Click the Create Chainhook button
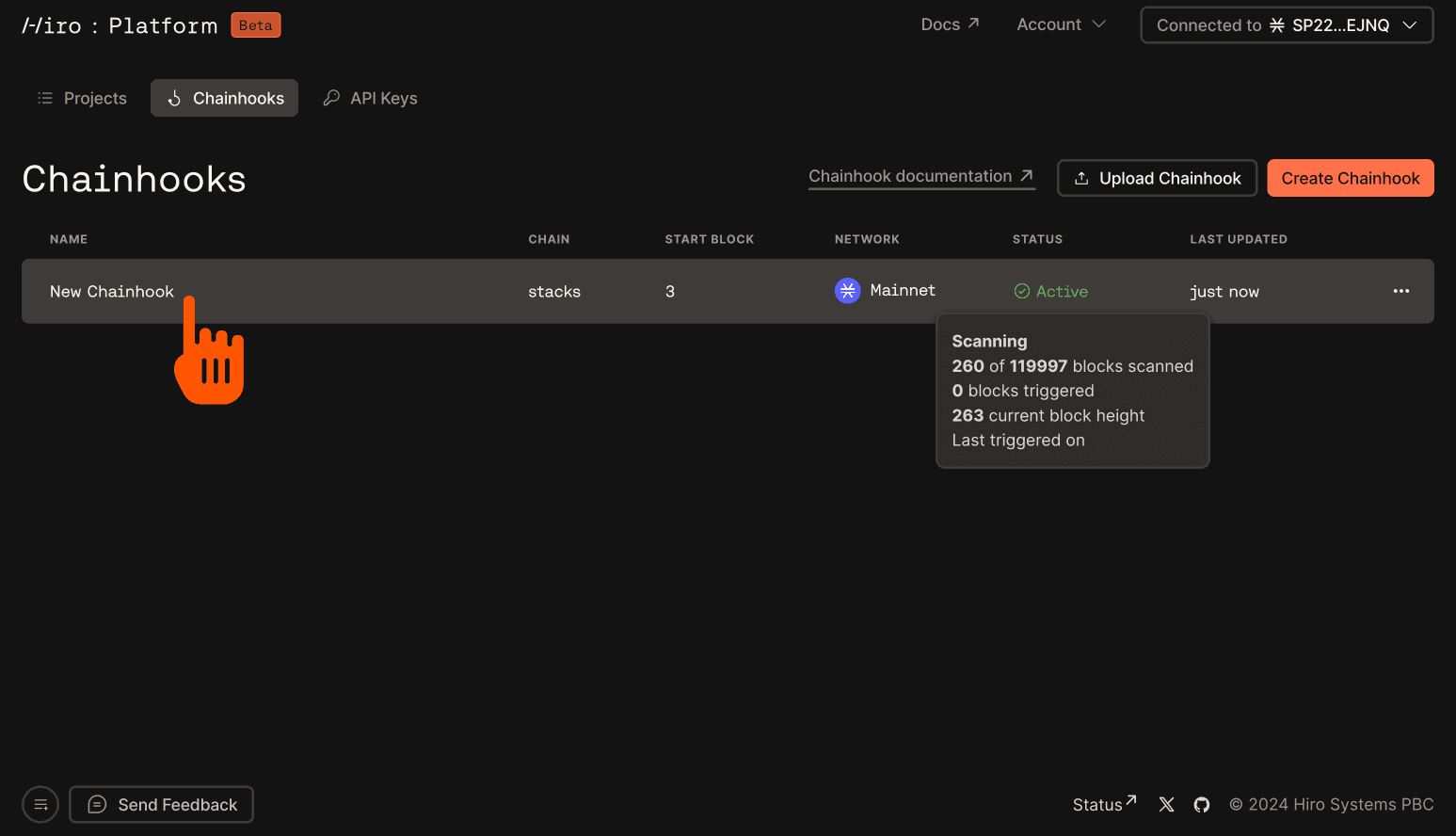 click(x=1351, y=178)
